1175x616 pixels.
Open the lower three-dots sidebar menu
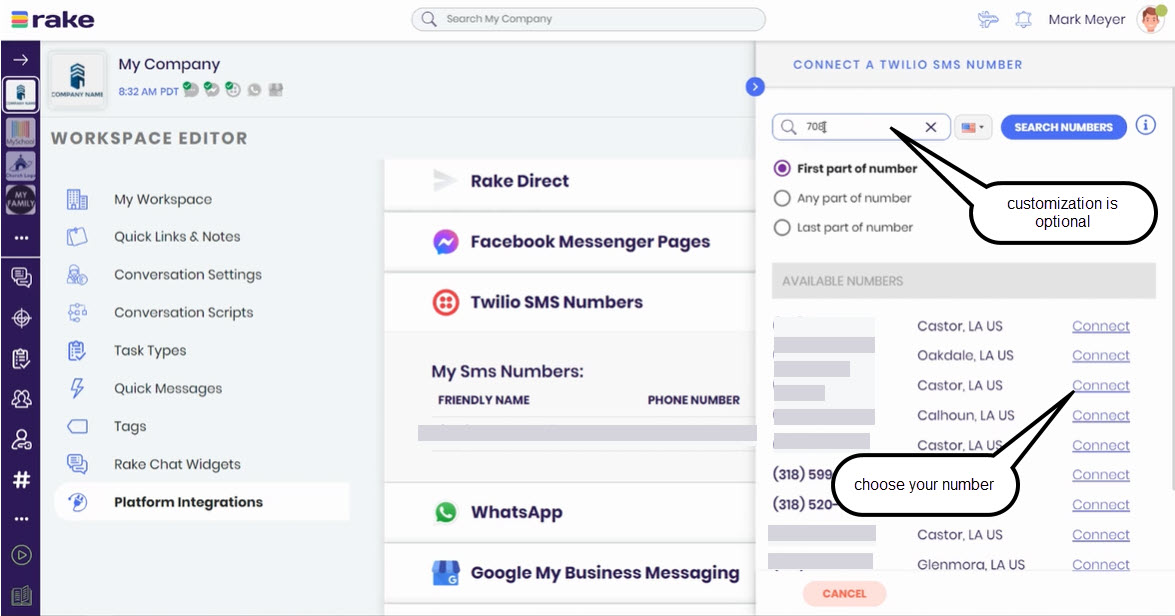(x=21, y=518)
